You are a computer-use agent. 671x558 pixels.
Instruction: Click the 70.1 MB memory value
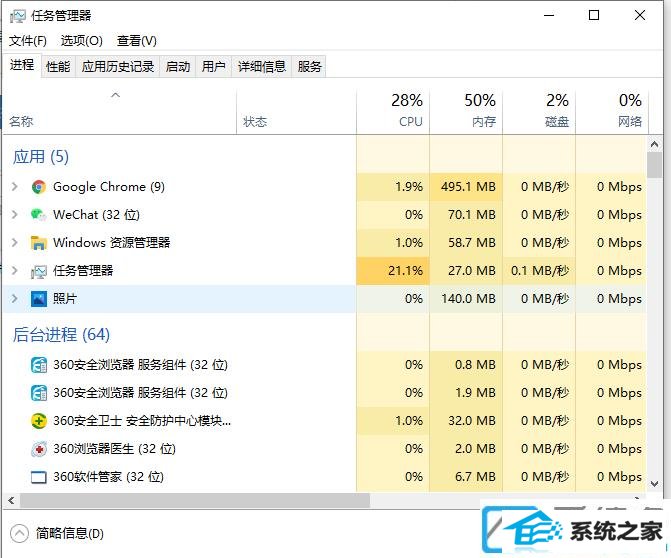click(472, 214)
